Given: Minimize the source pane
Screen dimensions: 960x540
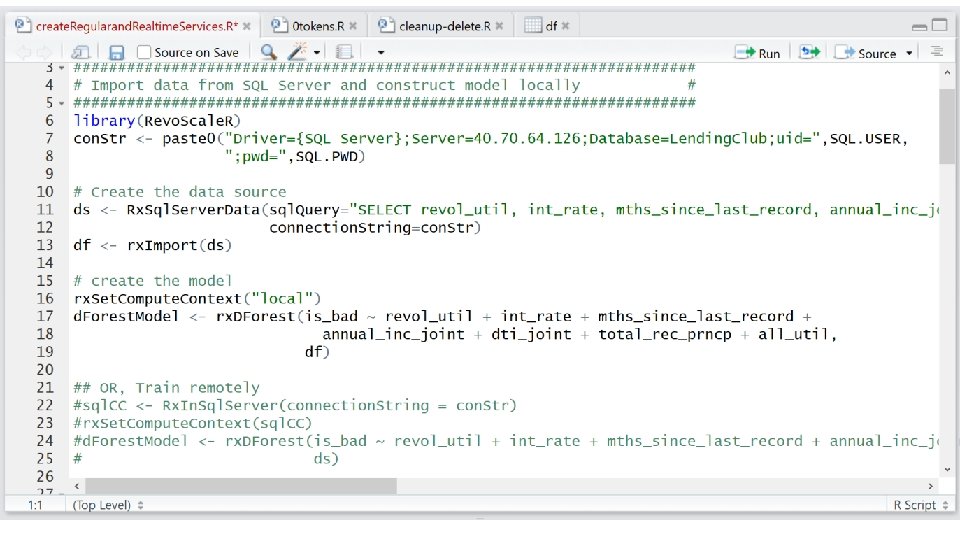Looking at the screenshot, I should coord(919,26).
